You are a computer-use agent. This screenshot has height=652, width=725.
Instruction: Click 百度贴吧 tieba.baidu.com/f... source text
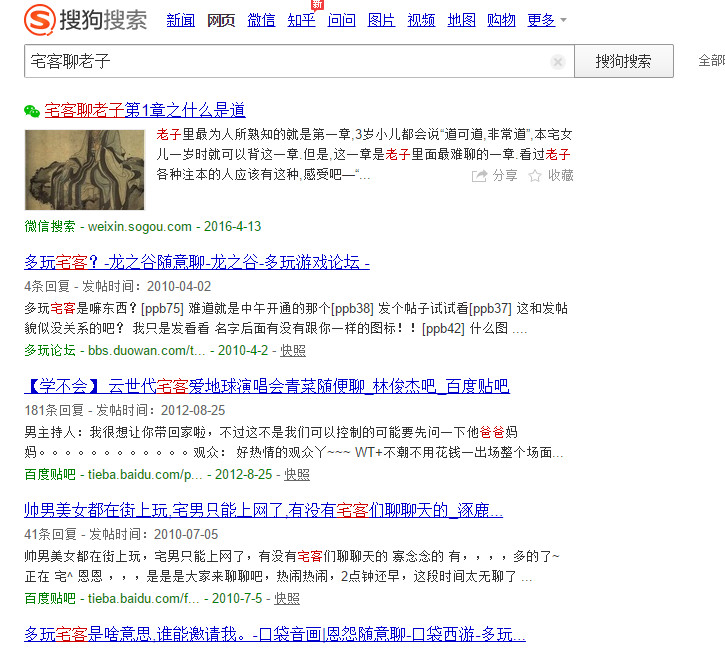[x=112, y=598]
